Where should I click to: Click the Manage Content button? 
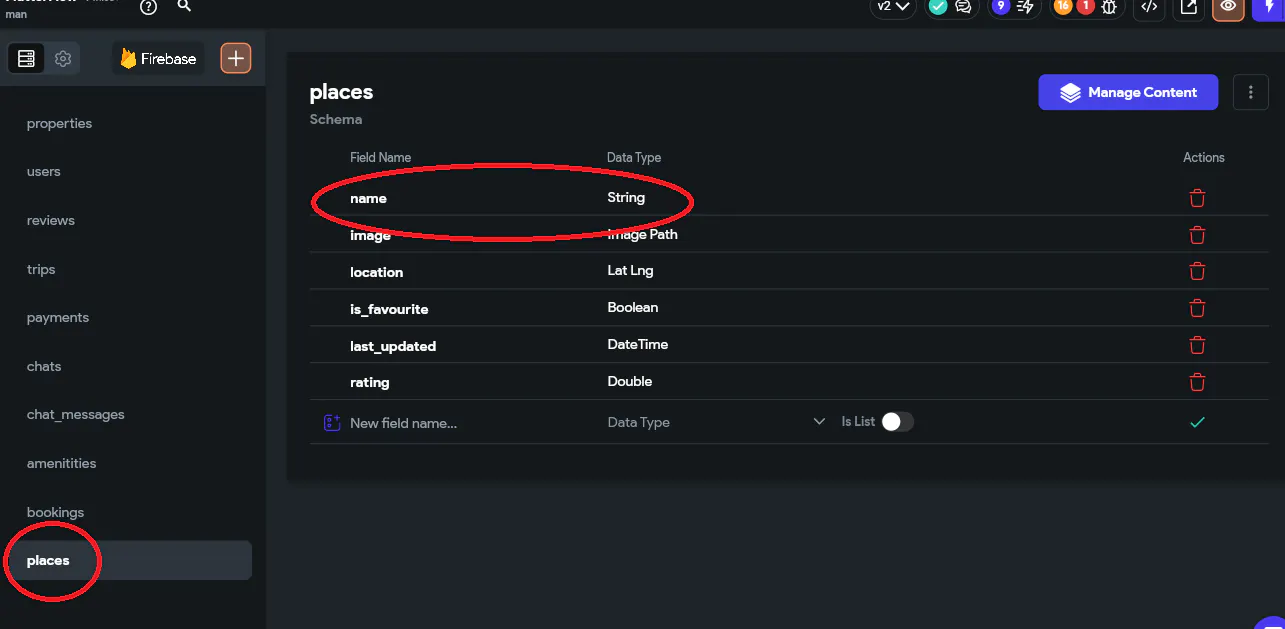pos(1128,93)
